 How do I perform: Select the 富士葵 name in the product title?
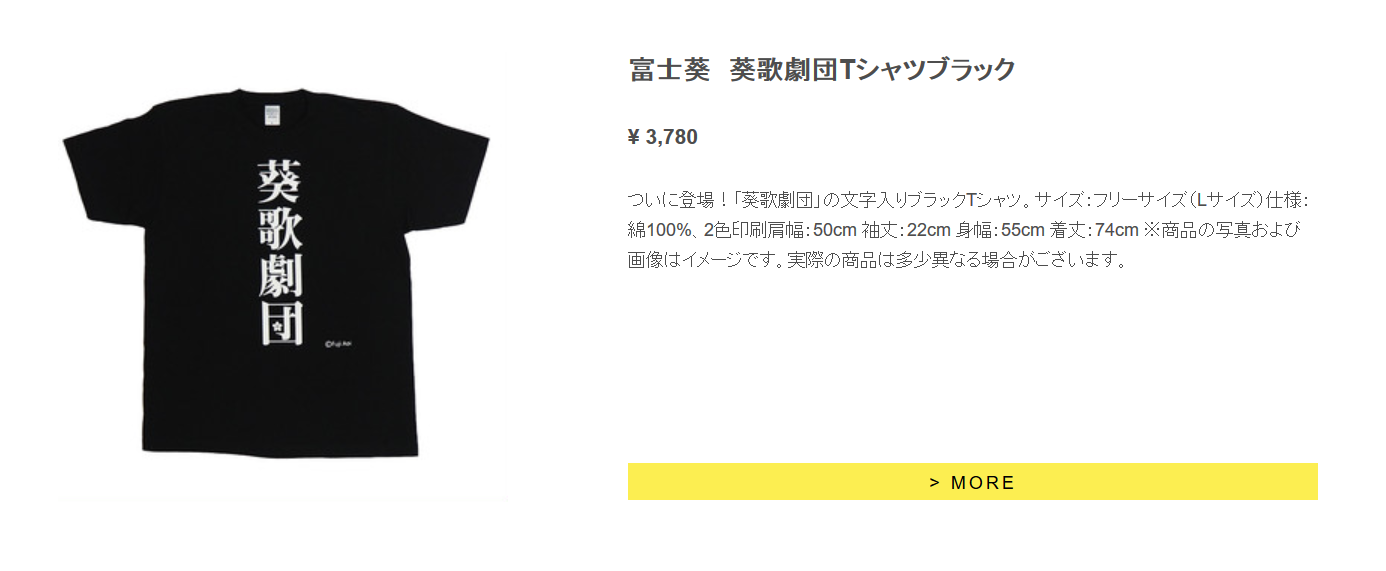[x=669, y=69]
